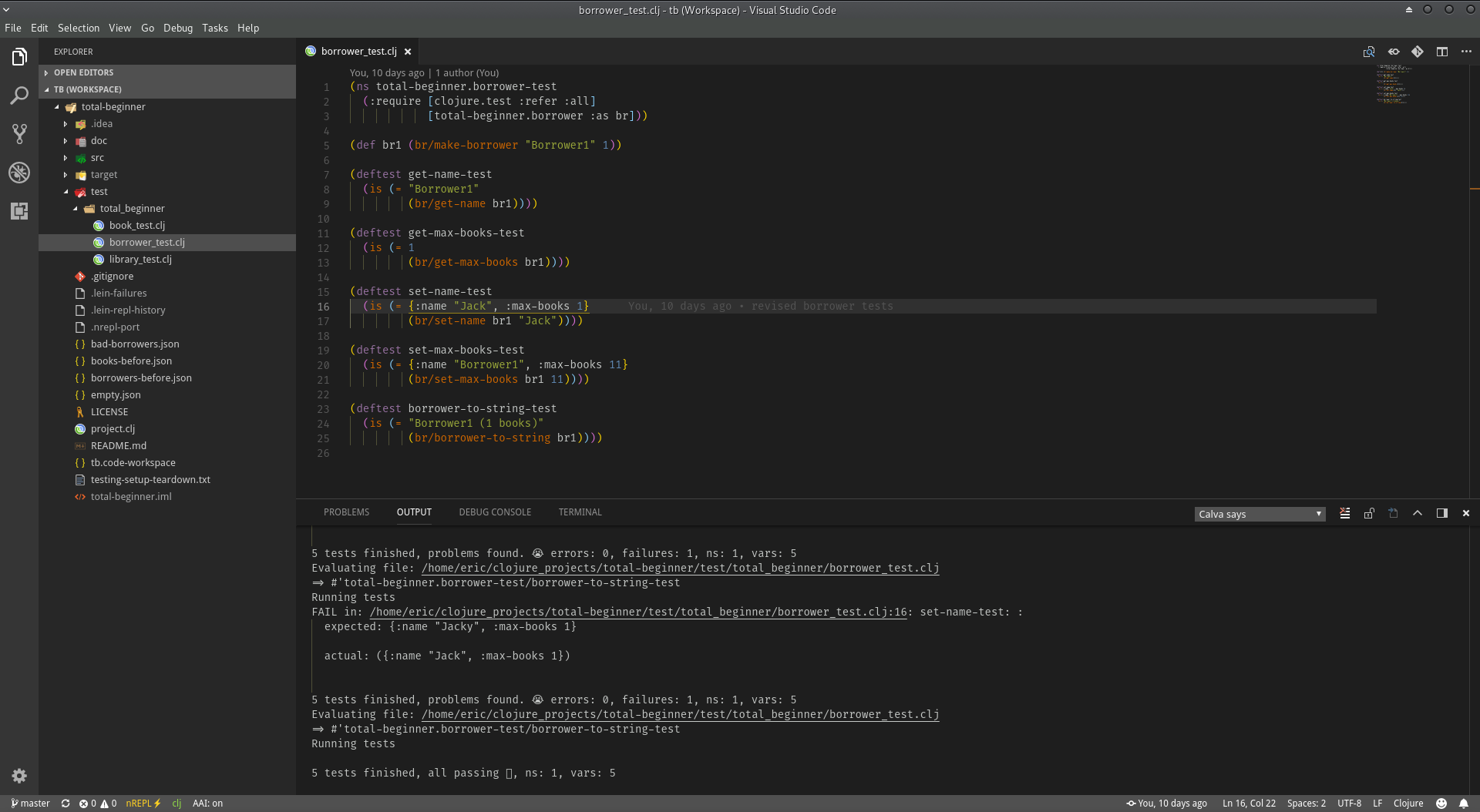Open Source Control from the activity bar
This screenshot has width=1480, height=812.
[x=19, y=133]
